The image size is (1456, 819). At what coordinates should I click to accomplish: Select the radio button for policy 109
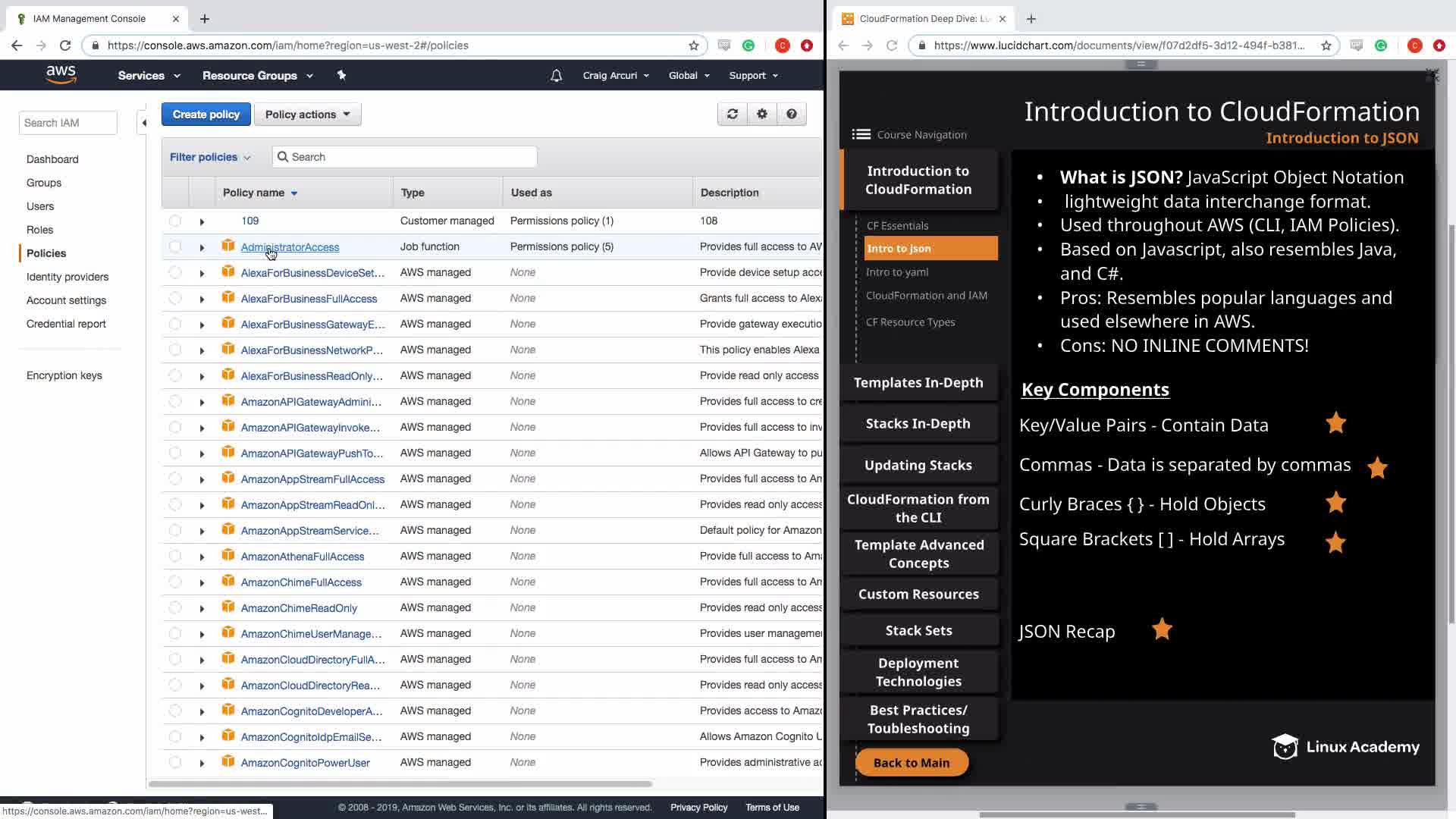click(x=175, y=221)
